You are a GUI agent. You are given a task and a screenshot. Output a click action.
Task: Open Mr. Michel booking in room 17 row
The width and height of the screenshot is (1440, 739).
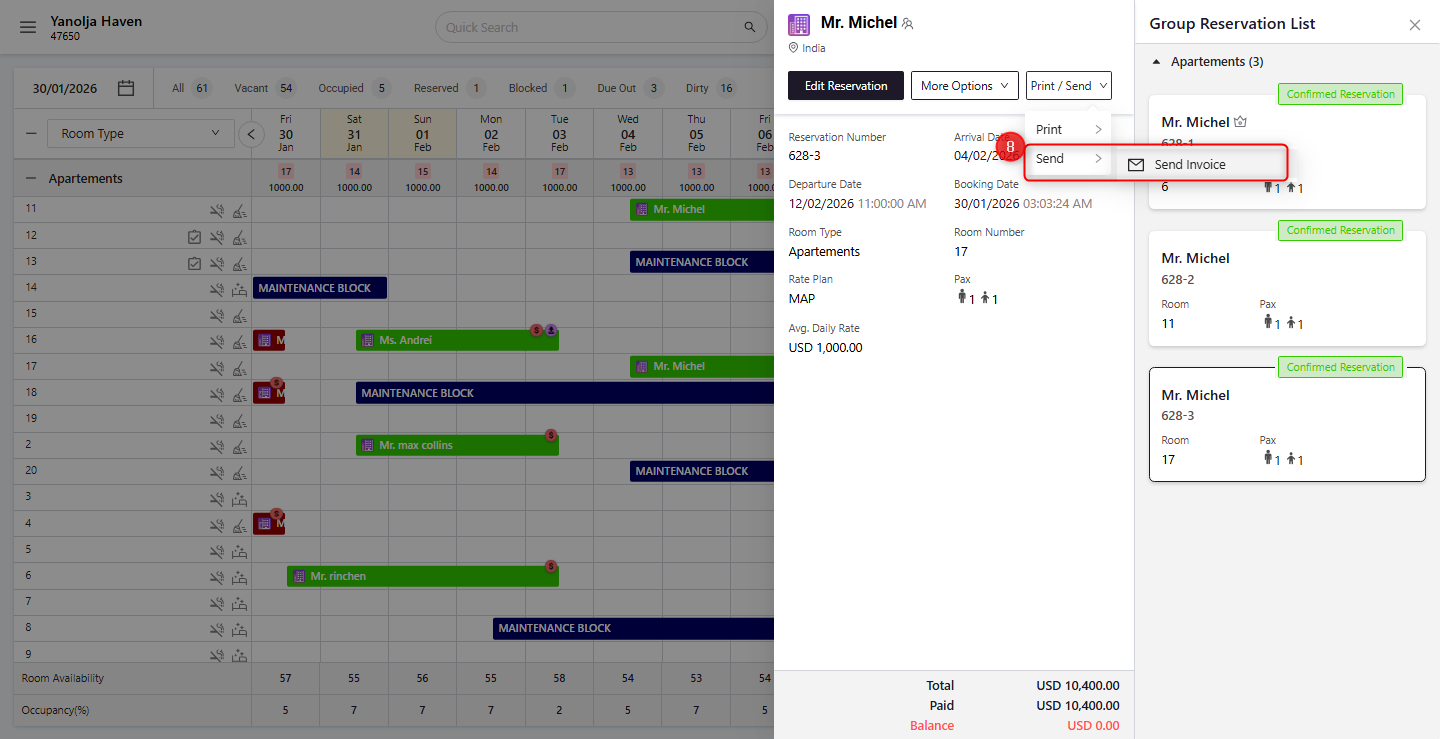pyautogui.click(x=702, y=367)
